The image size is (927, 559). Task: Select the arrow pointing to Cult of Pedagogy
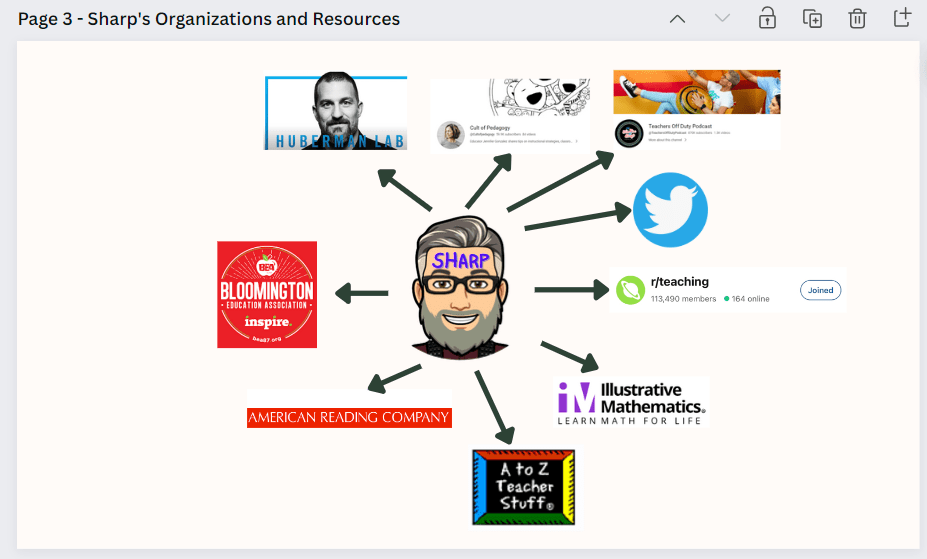tap(488, 181)
